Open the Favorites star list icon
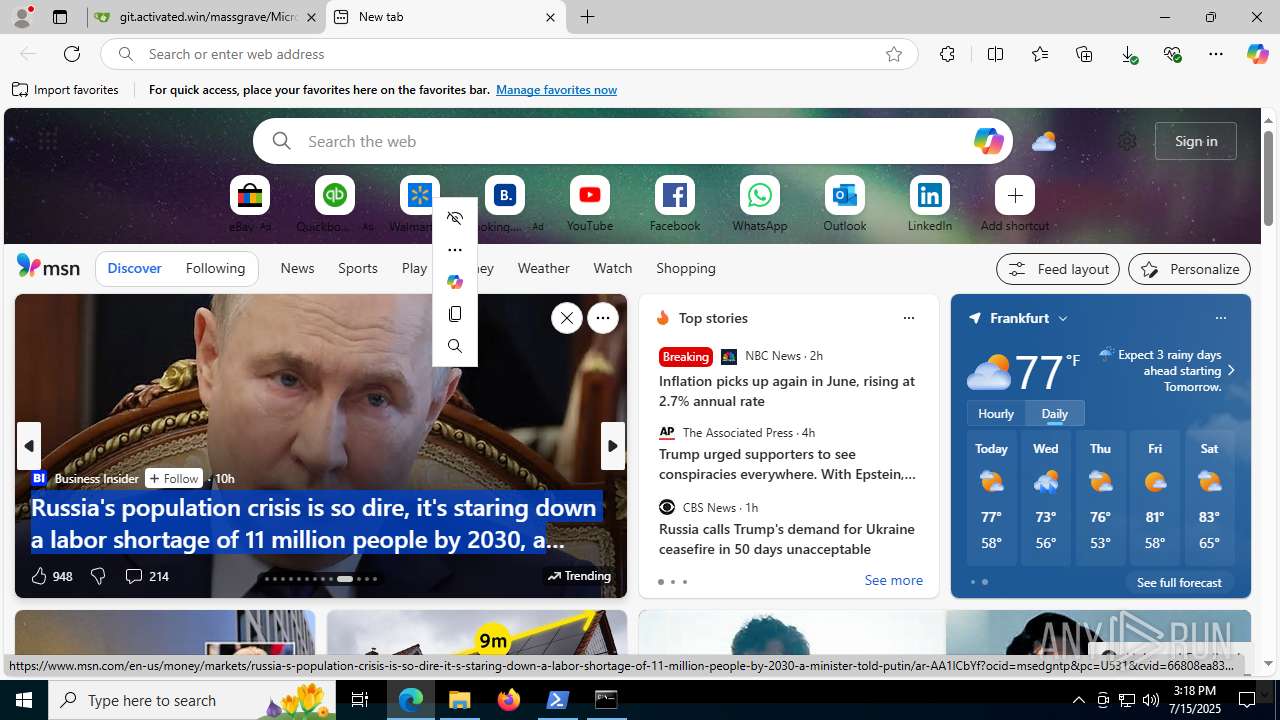This screenshot has height=720, width=1280. tap(1040, 54)
